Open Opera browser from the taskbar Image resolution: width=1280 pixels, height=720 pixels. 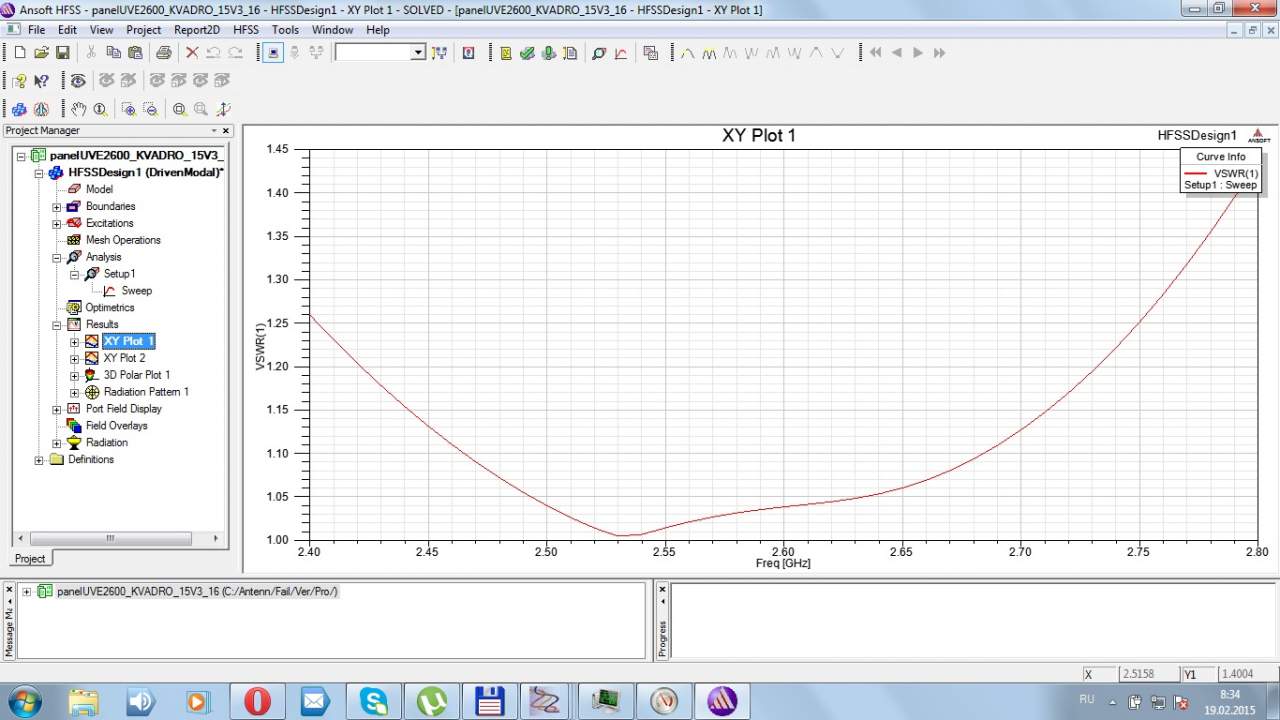(257, 701)
